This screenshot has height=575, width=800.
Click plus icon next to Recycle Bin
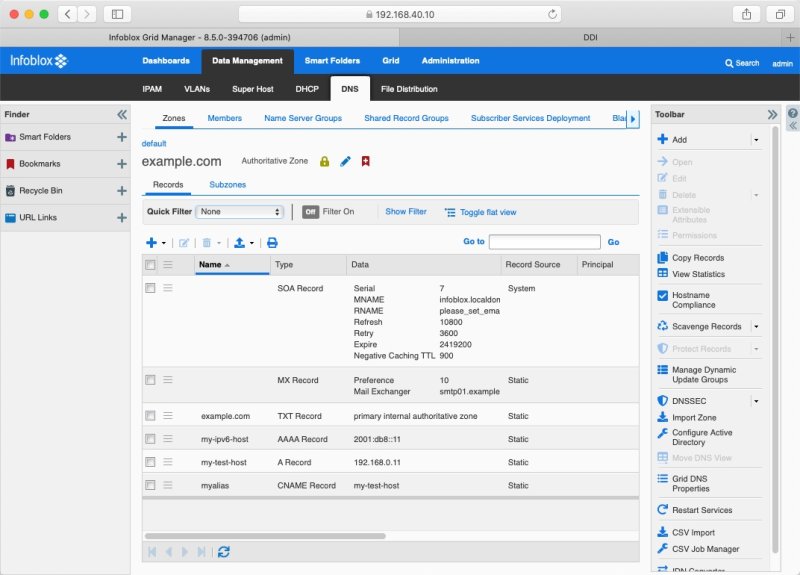click(121, 191)
